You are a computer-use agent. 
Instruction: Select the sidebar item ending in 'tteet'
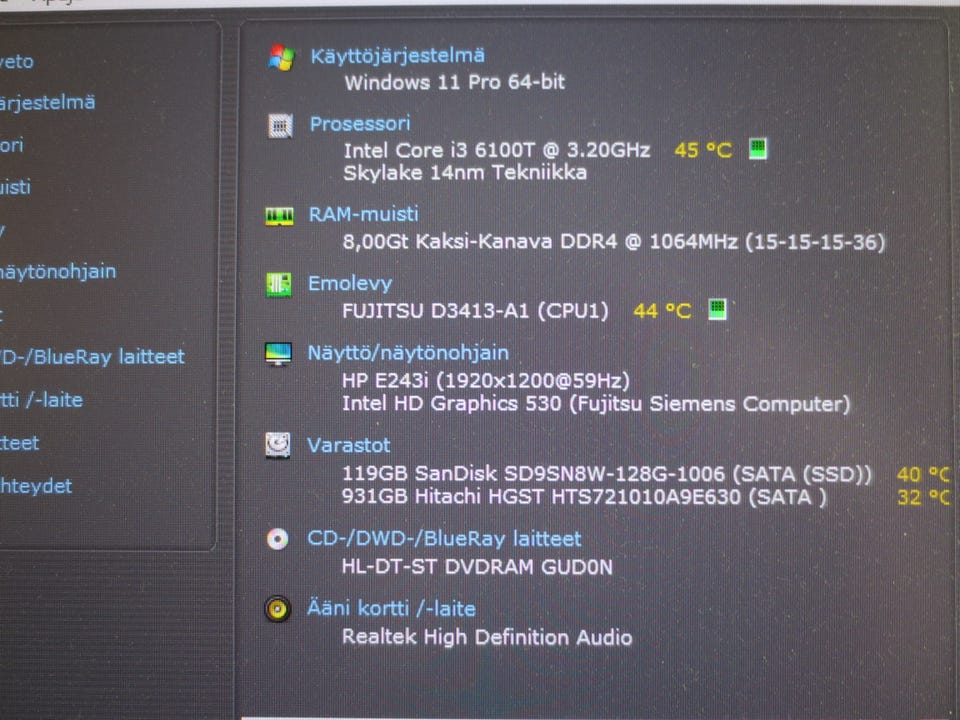pos(20,443)
